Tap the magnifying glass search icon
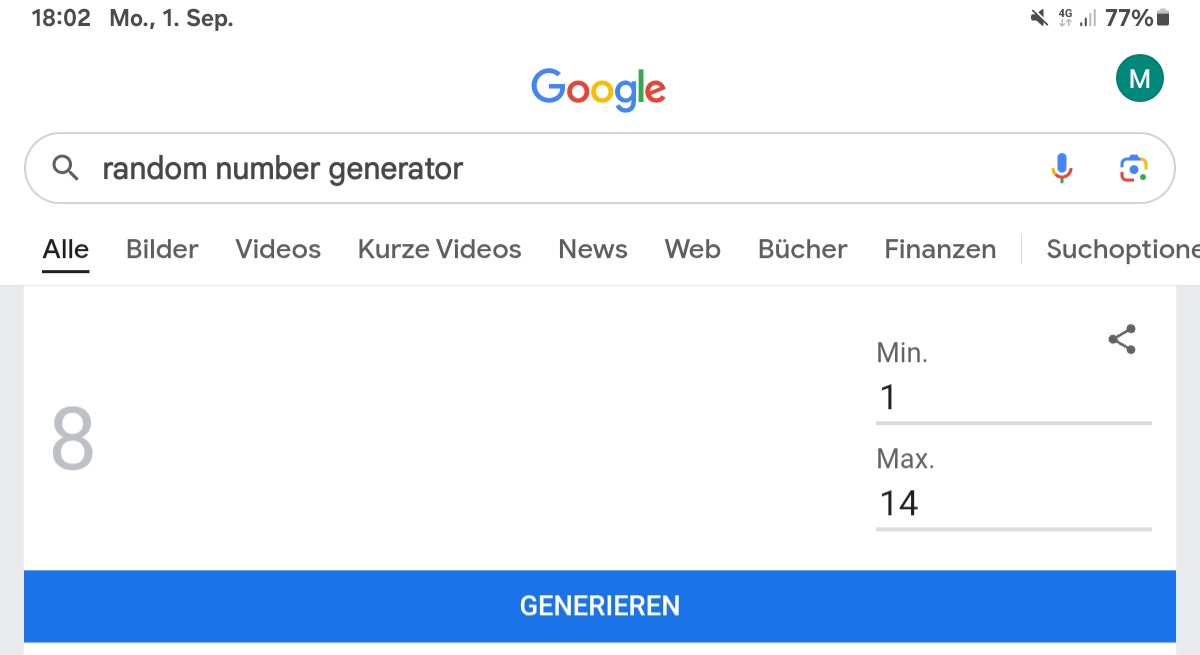The height and width of the screenshot is (655, 1200). click(x=66, y=168)
